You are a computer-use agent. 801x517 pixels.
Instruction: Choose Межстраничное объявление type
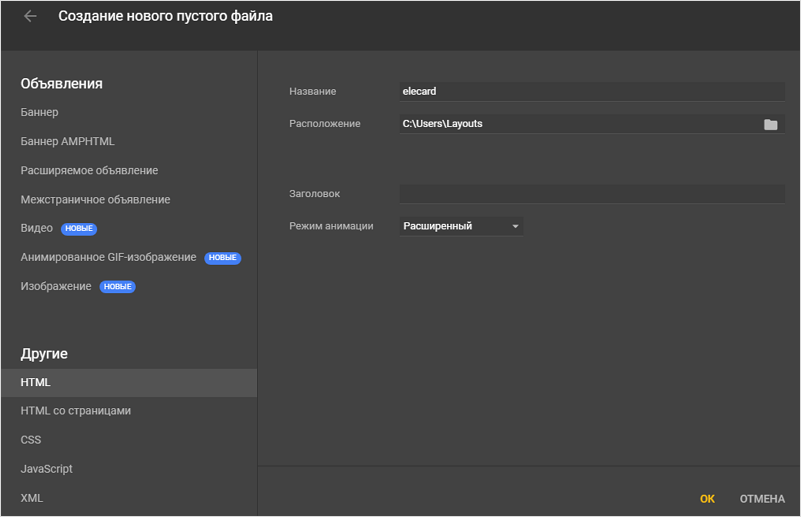(95, 200)
